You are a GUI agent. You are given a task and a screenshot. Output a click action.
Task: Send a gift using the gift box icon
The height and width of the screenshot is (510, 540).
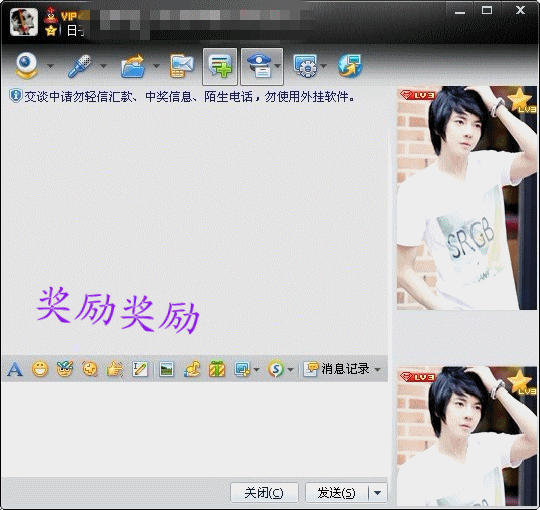click(x=217, y=369)
